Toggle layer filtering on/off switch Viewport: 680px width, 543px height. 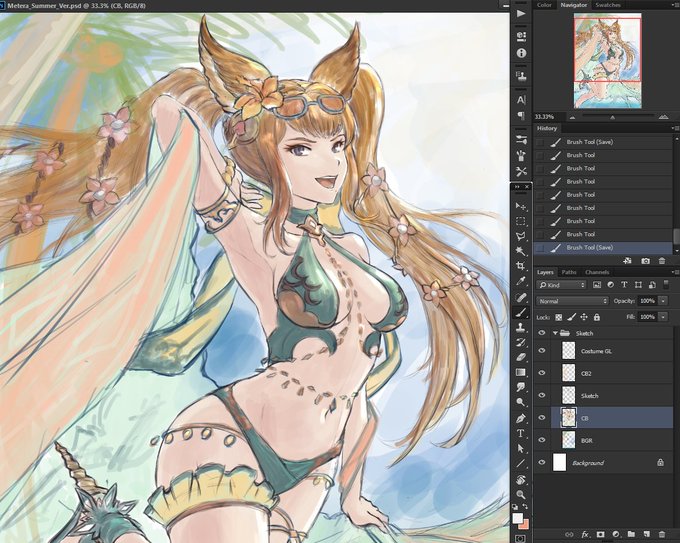tap(666, 285)
